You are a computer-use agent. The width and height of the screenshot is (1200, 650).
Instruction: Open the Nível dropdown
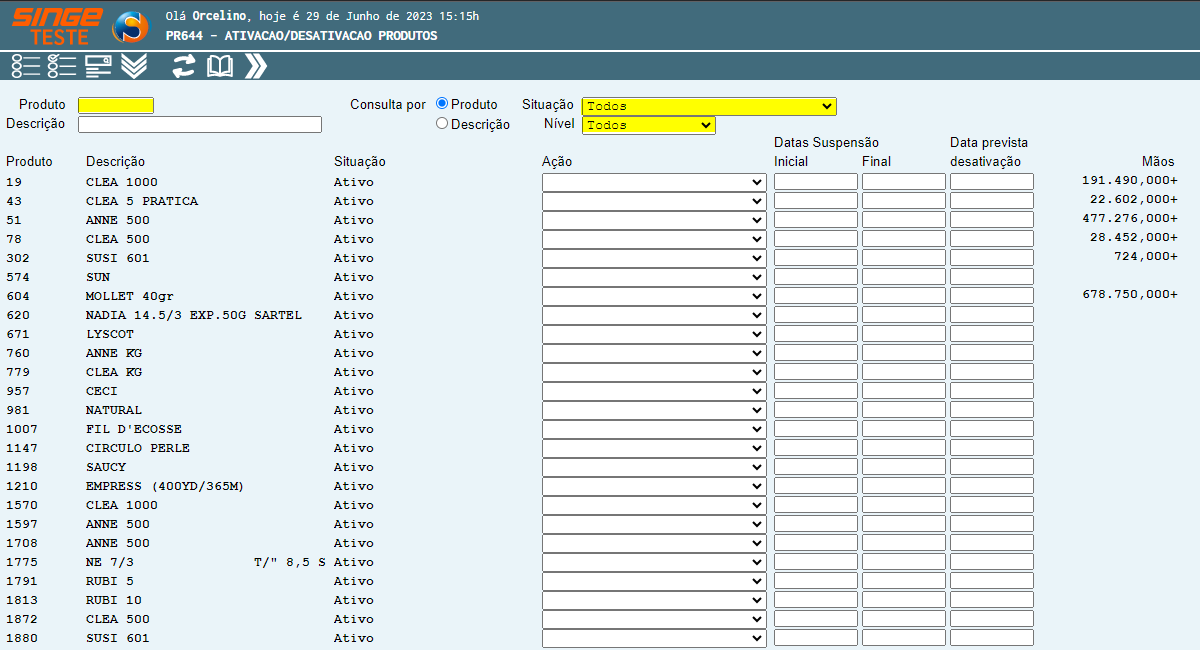(649, 125)
